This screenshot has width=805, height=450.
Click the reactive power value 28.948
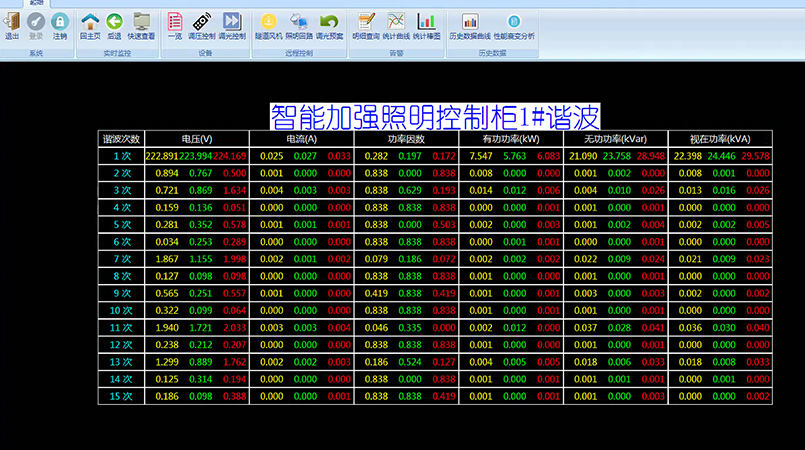[650, 156]
